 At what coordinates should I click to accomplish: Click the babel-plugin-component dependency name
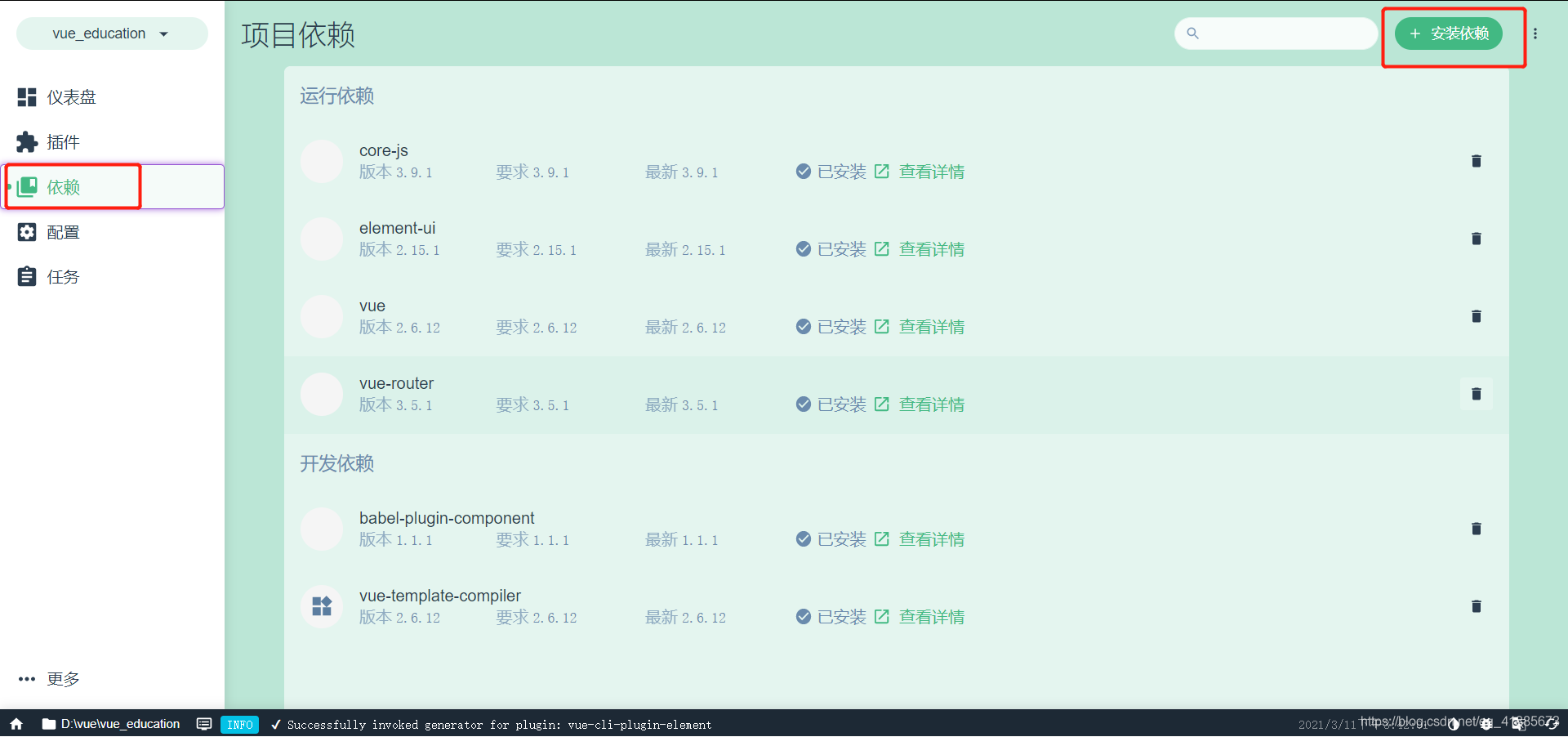447,518
